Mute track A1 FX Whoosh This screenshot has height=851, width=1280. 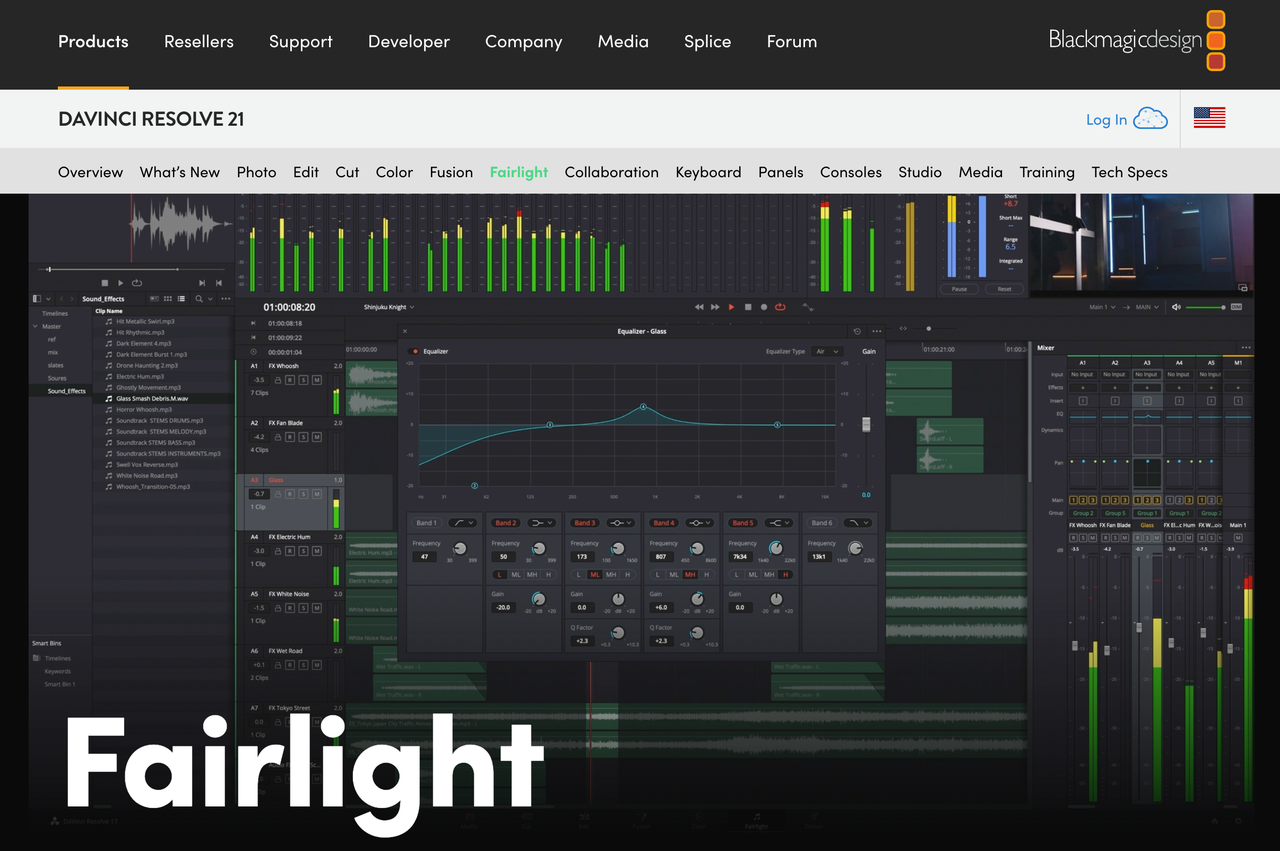[317, 380]
